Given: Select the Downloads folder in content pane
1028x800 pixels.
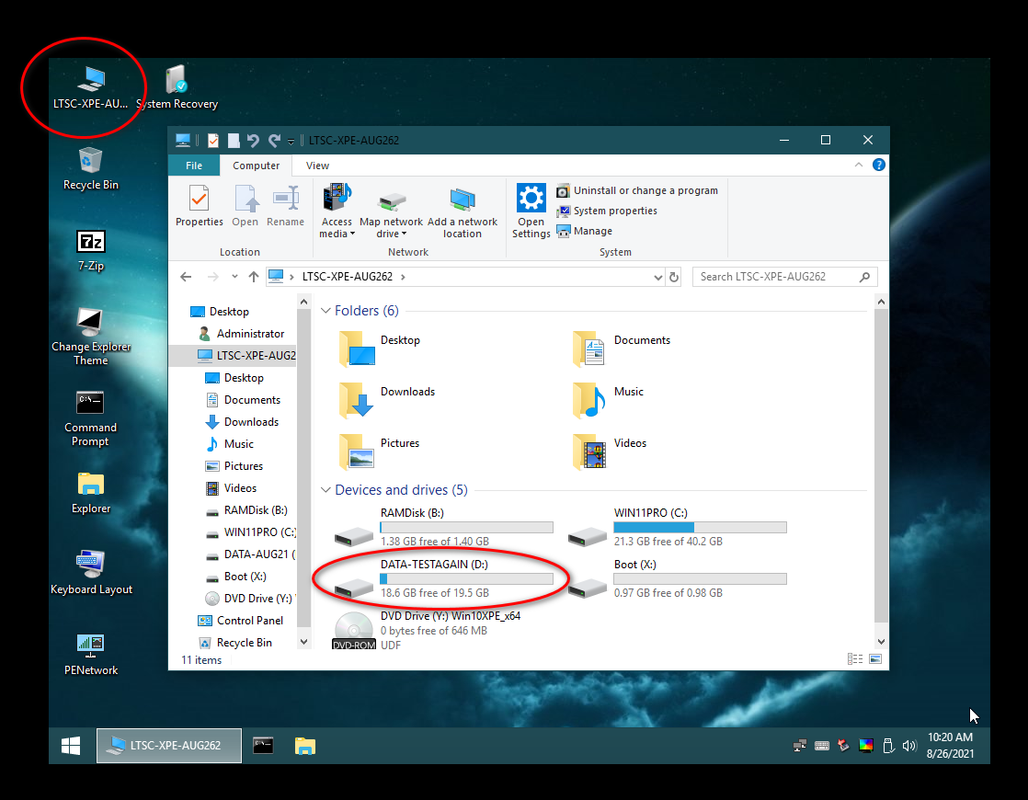Looking at the screenshot, I should (387, 399).
